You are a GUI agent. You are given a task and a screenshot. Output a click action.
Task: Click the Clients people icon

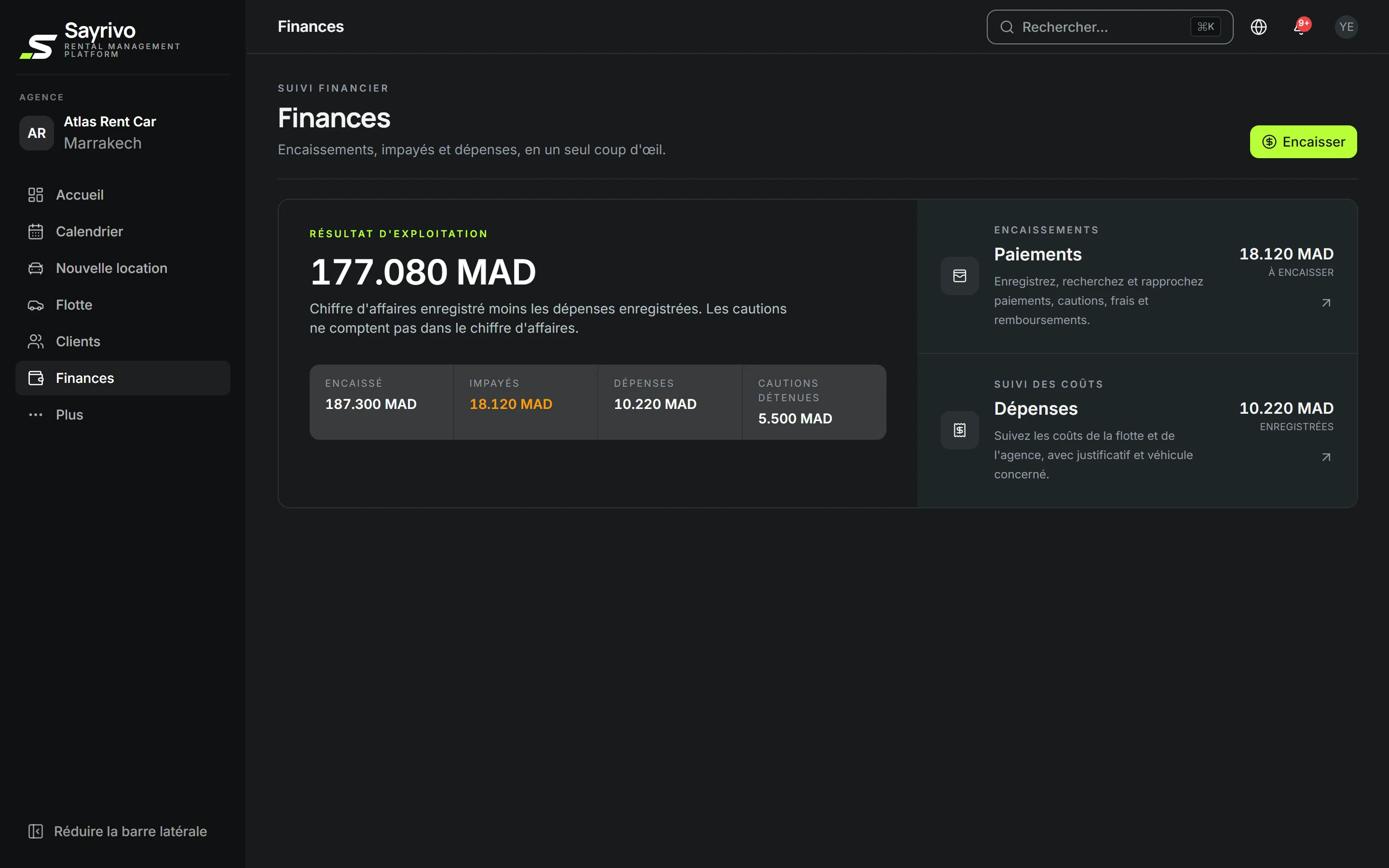(36, 341)
